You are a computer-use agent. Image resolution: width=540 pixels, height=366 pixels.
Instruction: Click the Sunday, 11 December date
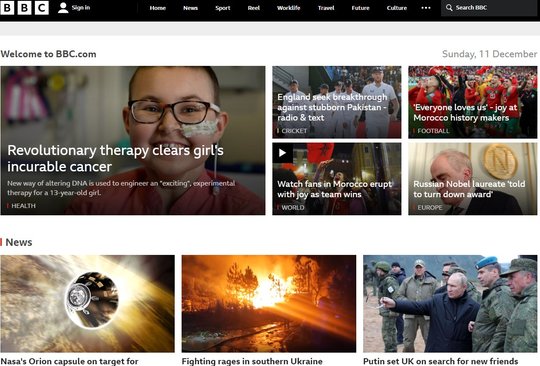[x=489, y=54]
